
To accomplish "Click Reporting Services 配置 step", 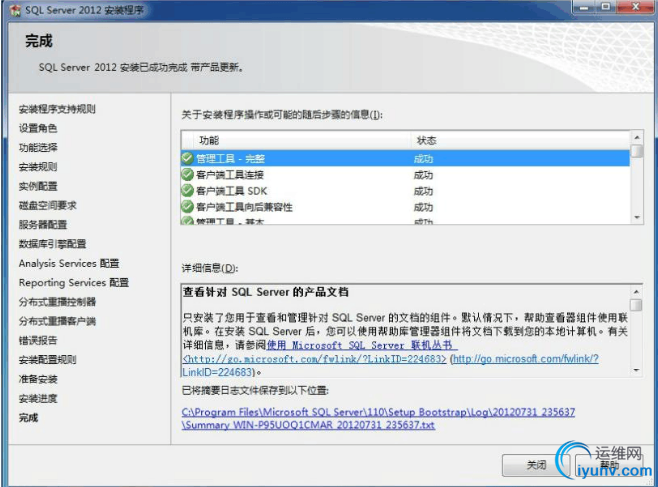I will pyautogui.click(x=74, y=283).
